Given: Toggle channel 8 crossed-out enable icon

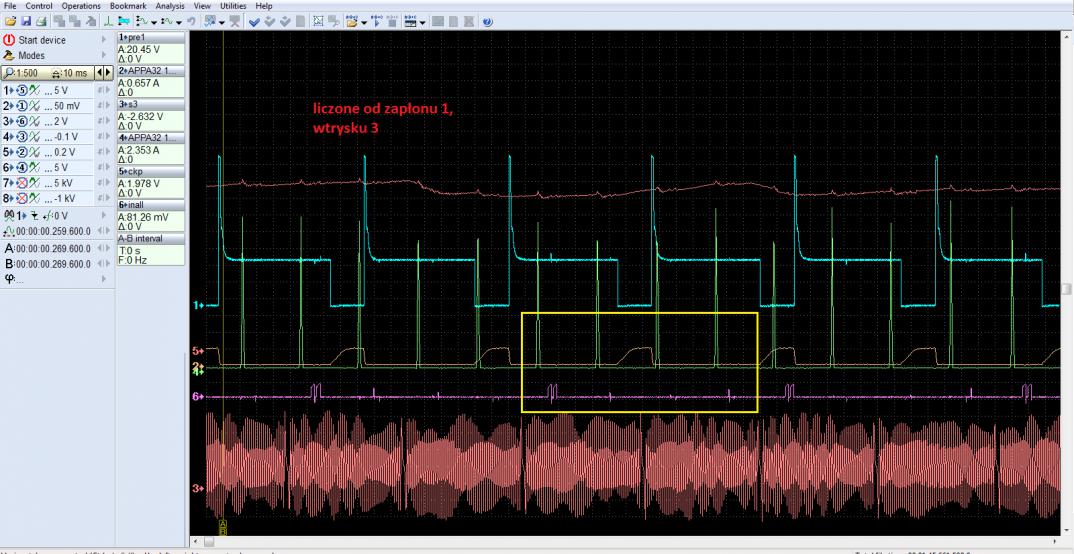Looking at the screenshot, I should coord(23,198).
